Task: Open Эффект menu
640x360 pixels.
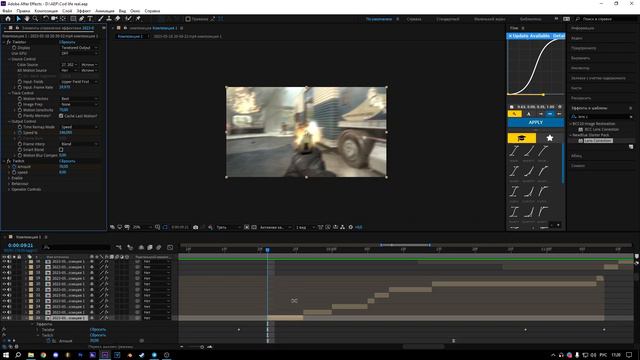Action: click(84, 11)
